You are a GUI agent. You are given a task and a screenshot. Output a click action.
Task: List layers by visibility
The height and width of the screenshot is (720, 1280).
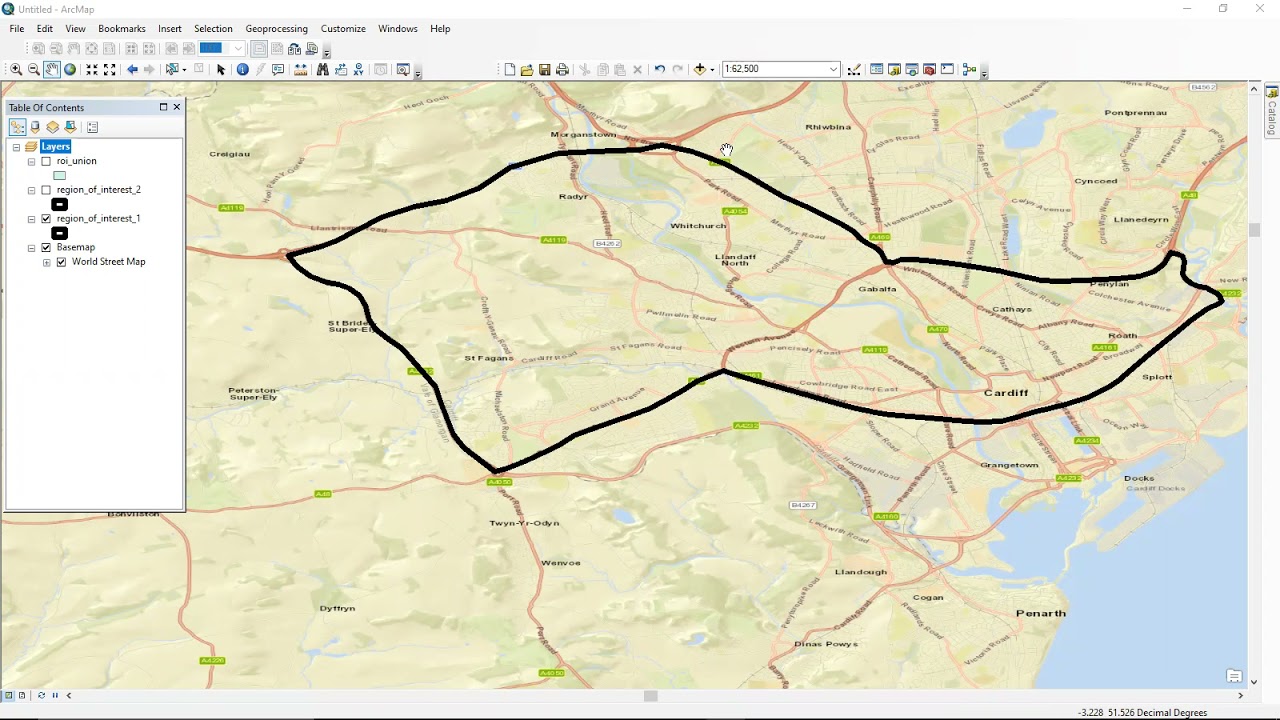pyautogui.click(x=53, y=127)
